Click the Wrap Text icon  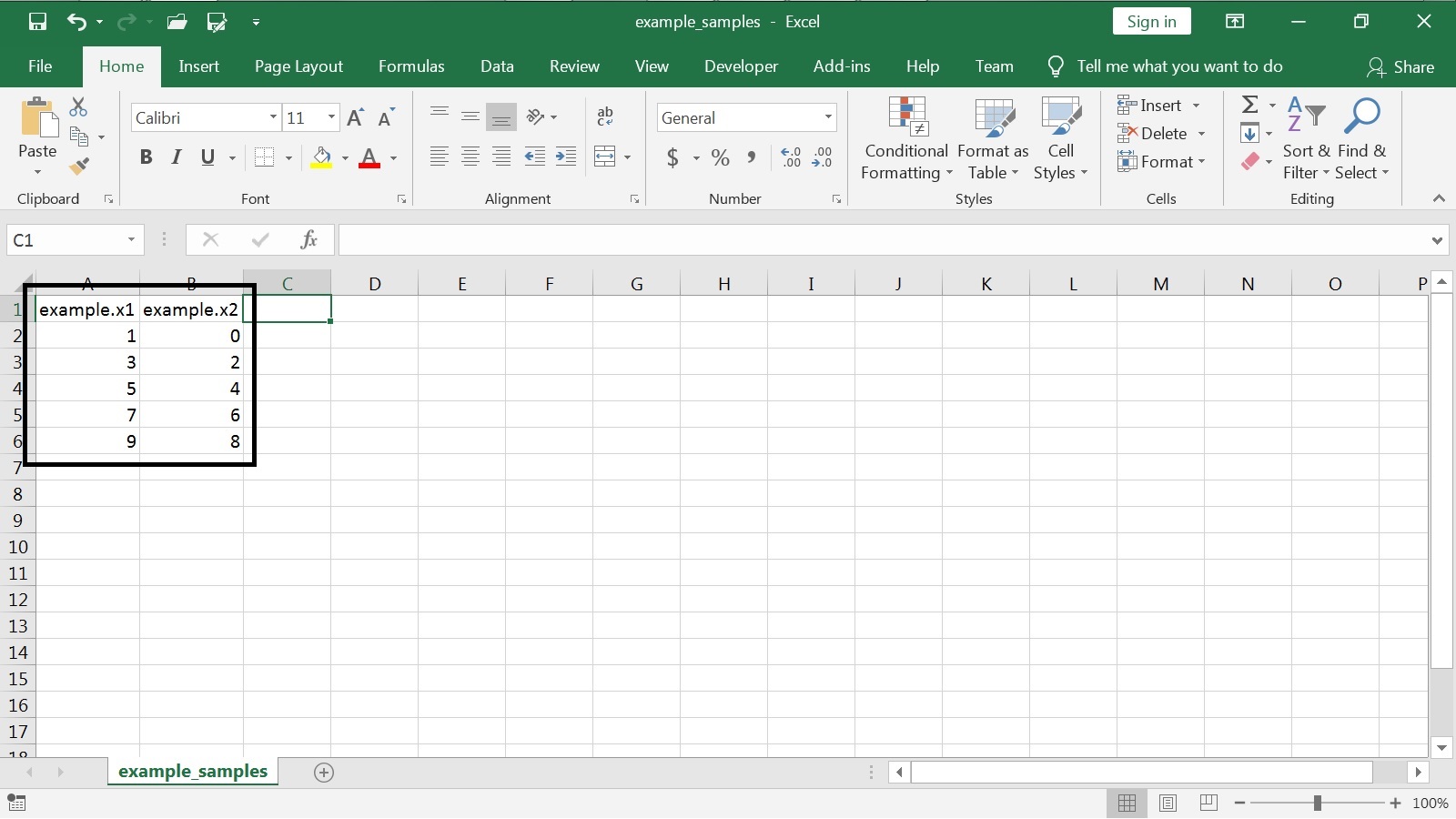(x=605, y=116)
